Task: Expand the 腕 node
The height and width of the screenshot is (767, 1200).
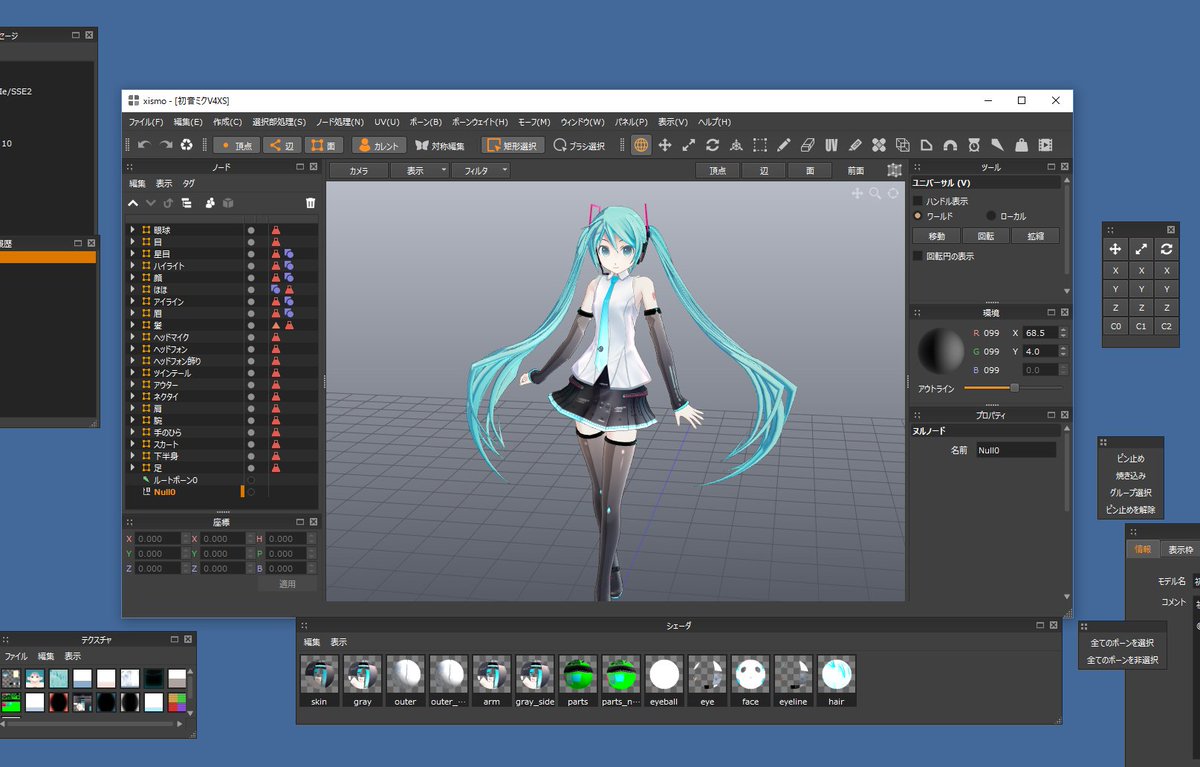Action: 133,420
